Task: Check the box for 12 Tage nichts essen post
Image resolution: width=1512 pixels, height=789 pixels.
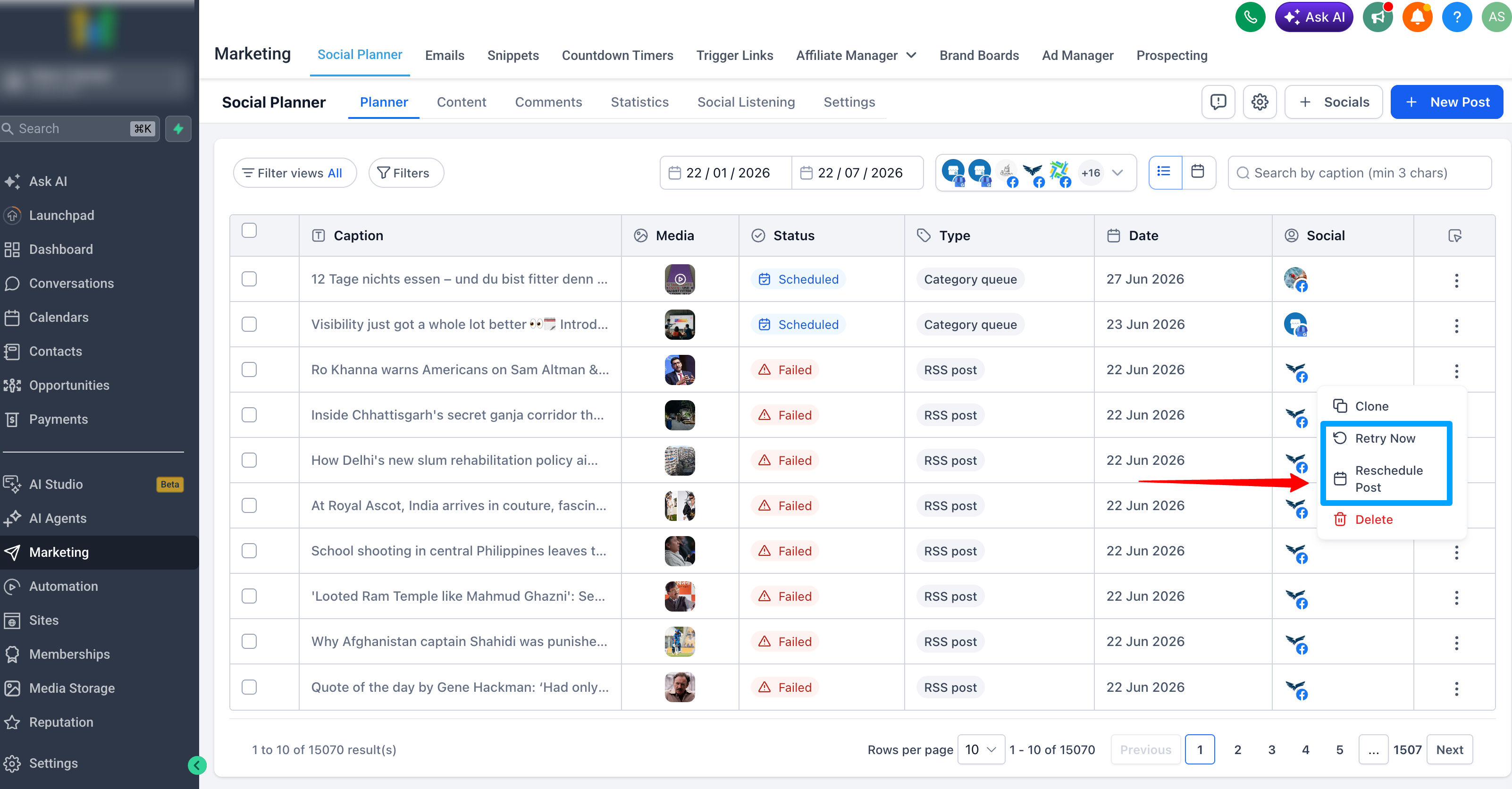Action: pos(249,279)
